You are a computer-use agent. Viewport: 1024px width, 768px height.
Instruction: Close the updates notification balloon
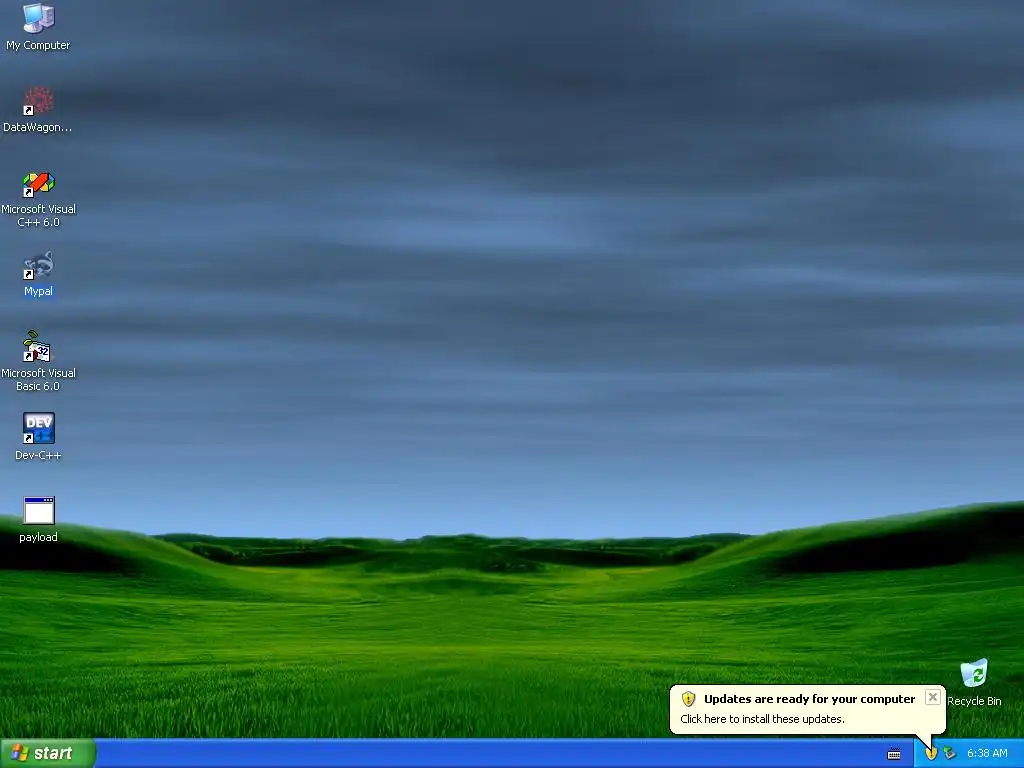933,697
